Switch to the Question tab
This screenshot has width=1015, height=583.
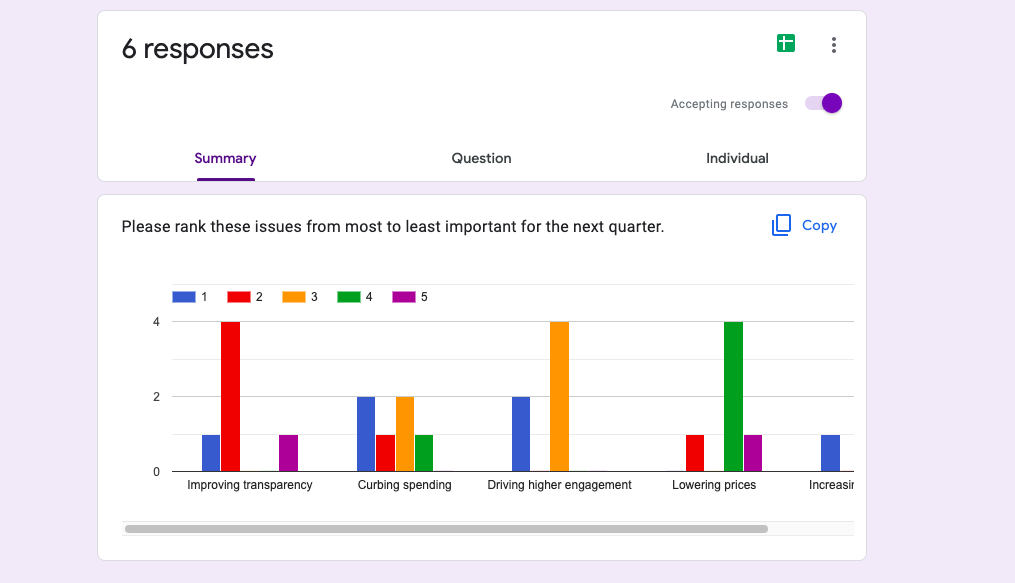click(481, 158)
